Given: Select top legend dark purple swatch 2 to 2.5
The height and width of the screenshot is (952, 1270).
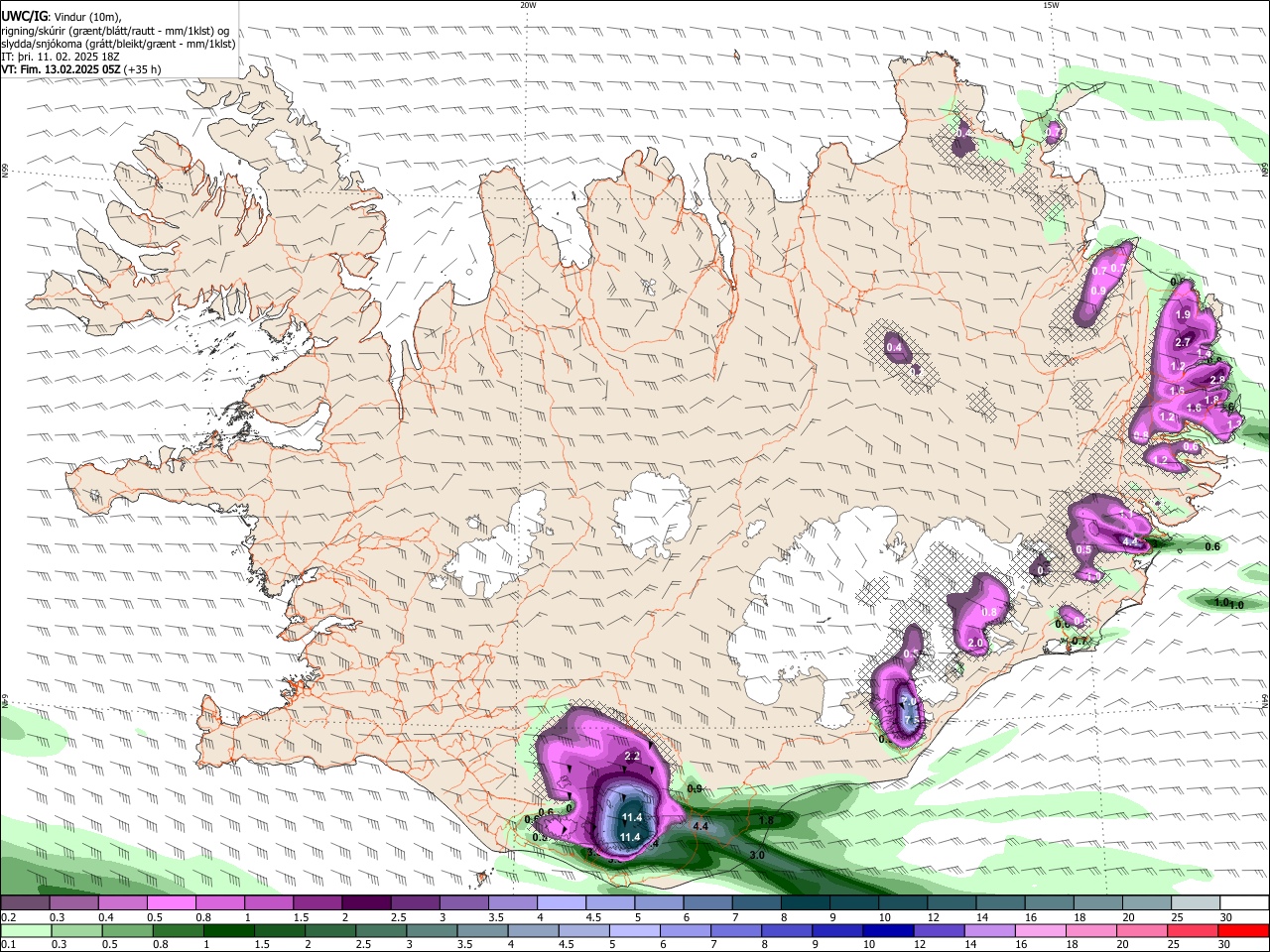Looking at the screenshot, I should click(x=366, y=903).
